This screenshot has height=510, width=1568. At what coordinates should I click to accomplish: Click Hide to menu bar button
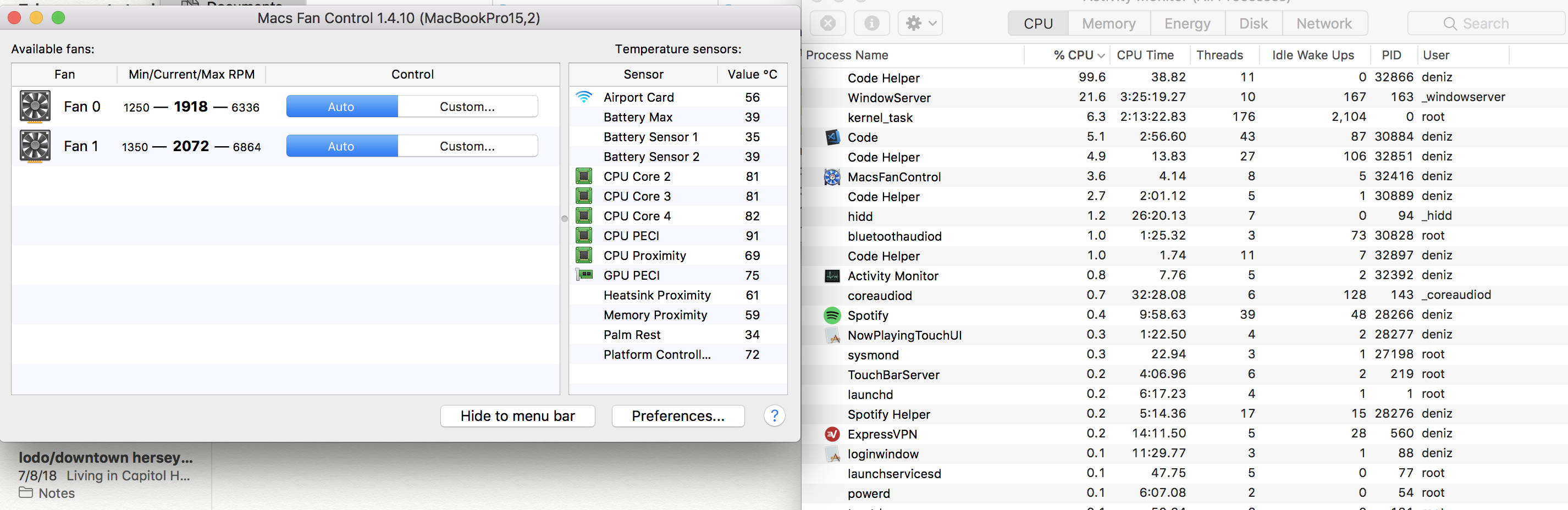coord(517,415)
